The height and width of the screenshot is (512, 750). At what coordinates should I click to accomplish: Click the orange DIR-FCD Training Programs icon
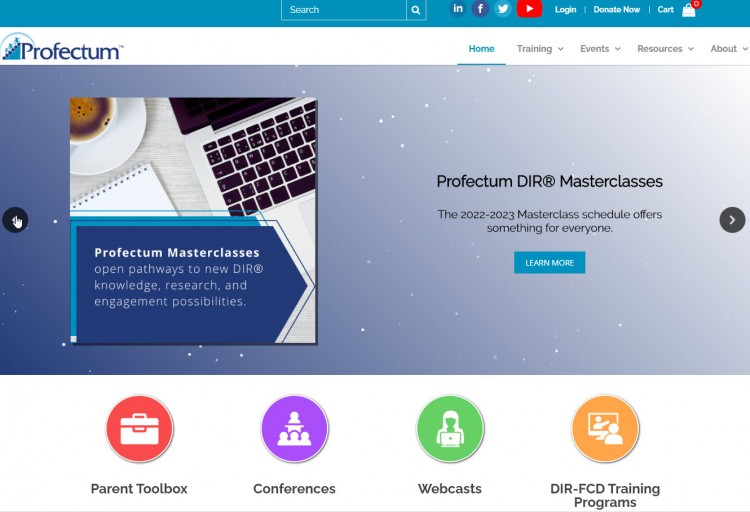pos(604,428)
